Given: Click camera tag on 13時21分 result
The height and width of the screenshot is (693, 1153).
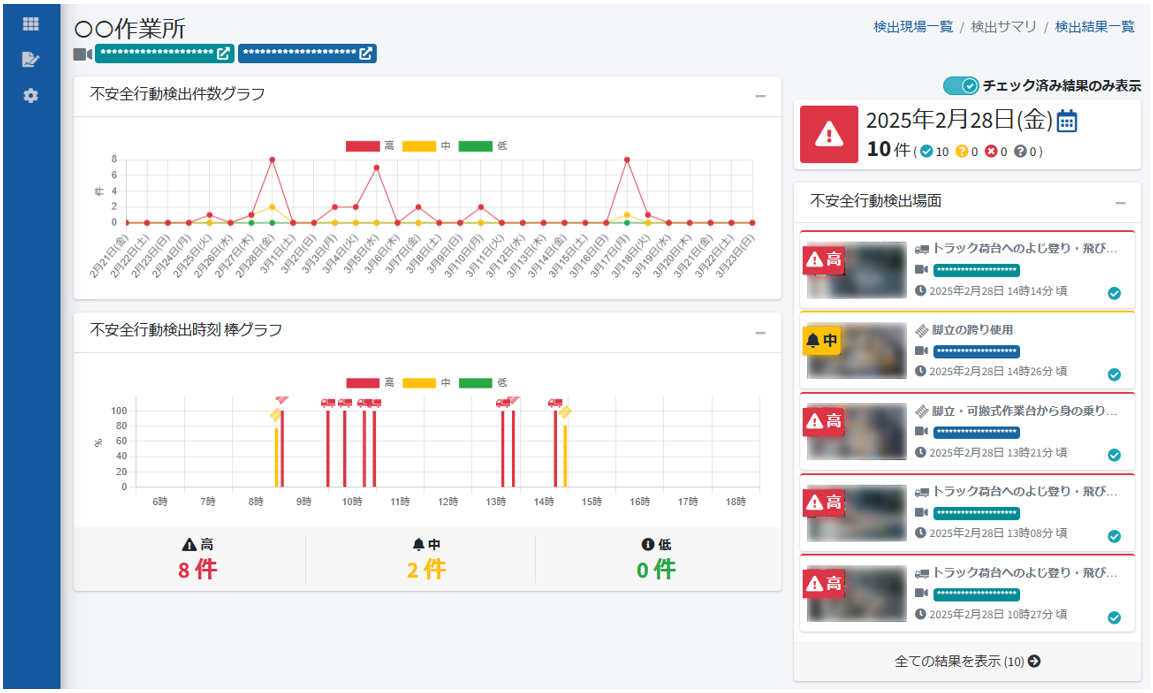Looking at the screenshot, I should point(977,432).
